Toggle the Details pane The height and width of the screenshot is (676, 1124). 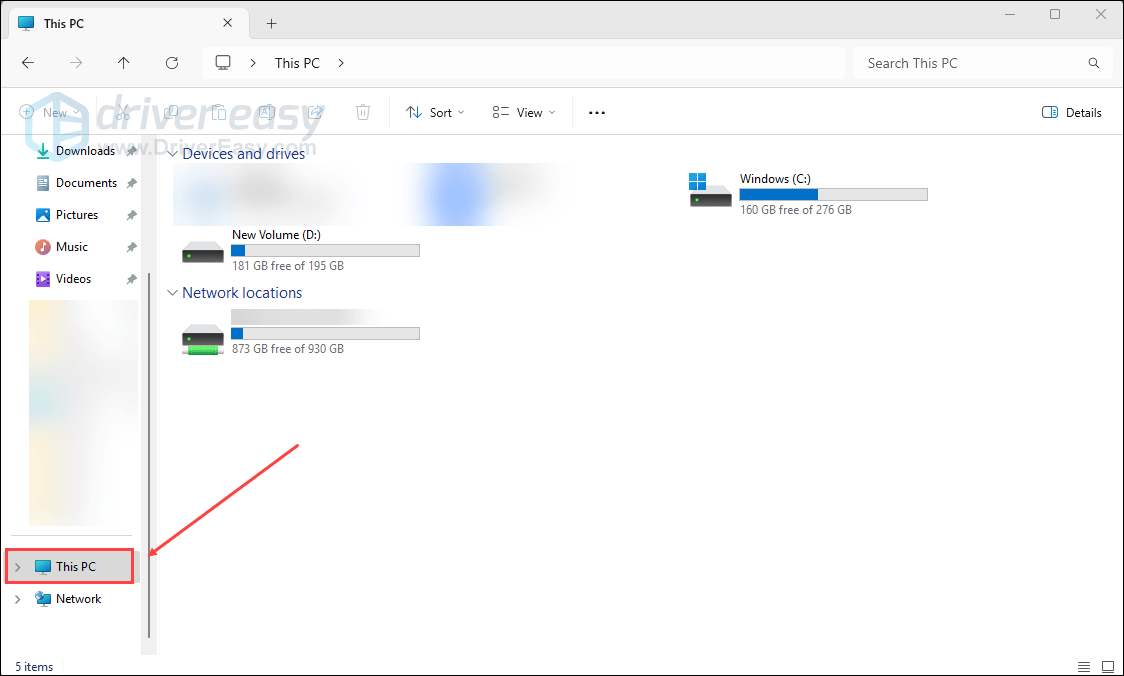(x=1071, y=113)
